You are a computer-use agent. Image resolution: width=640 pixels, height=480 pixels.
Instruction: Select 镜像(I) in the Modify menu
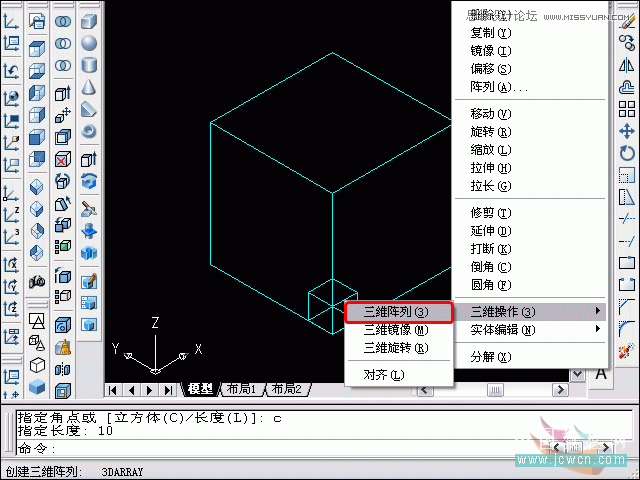530,51
